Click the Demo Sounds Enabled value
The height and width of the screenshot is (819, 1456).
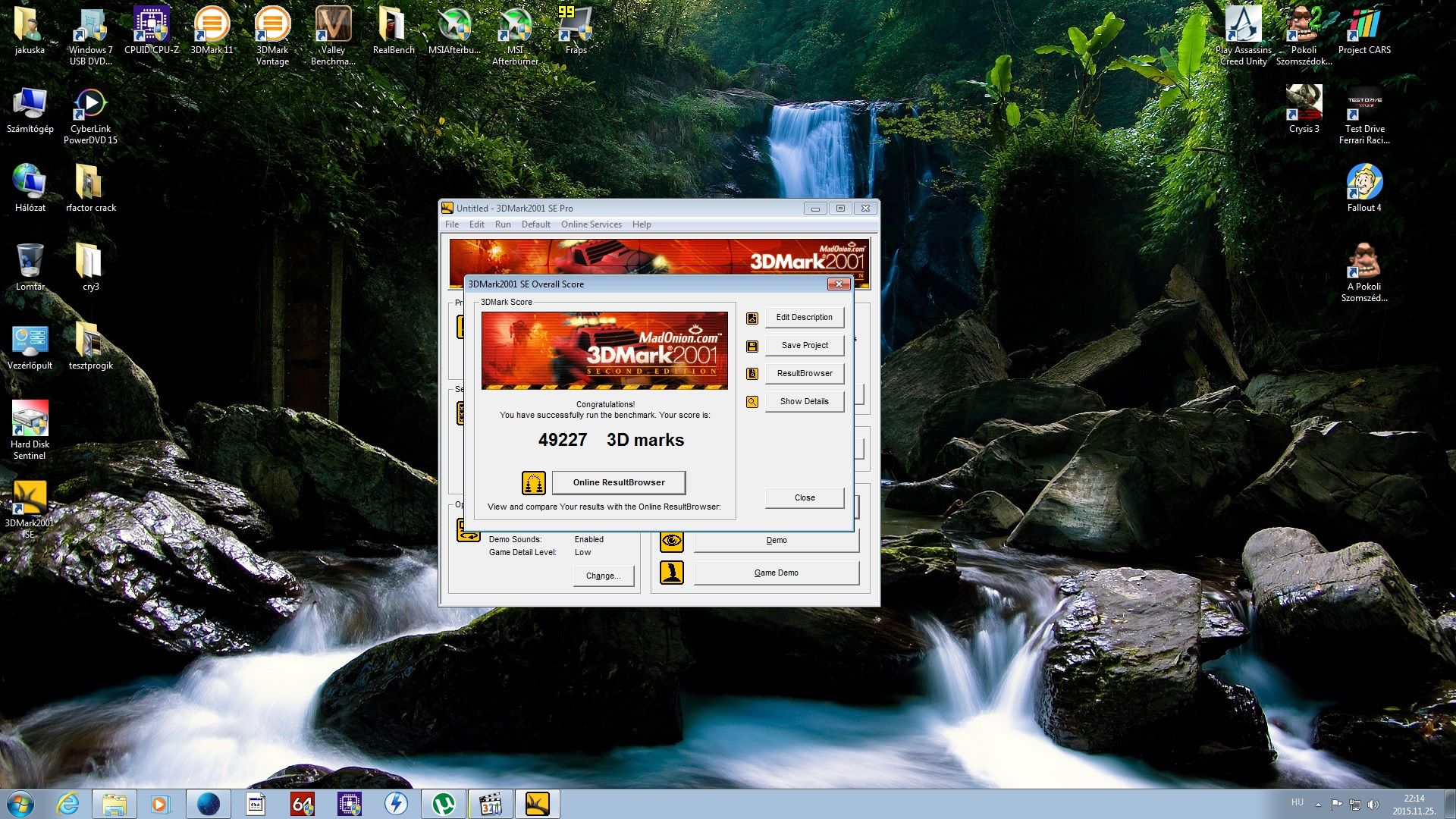pos(589,539)
